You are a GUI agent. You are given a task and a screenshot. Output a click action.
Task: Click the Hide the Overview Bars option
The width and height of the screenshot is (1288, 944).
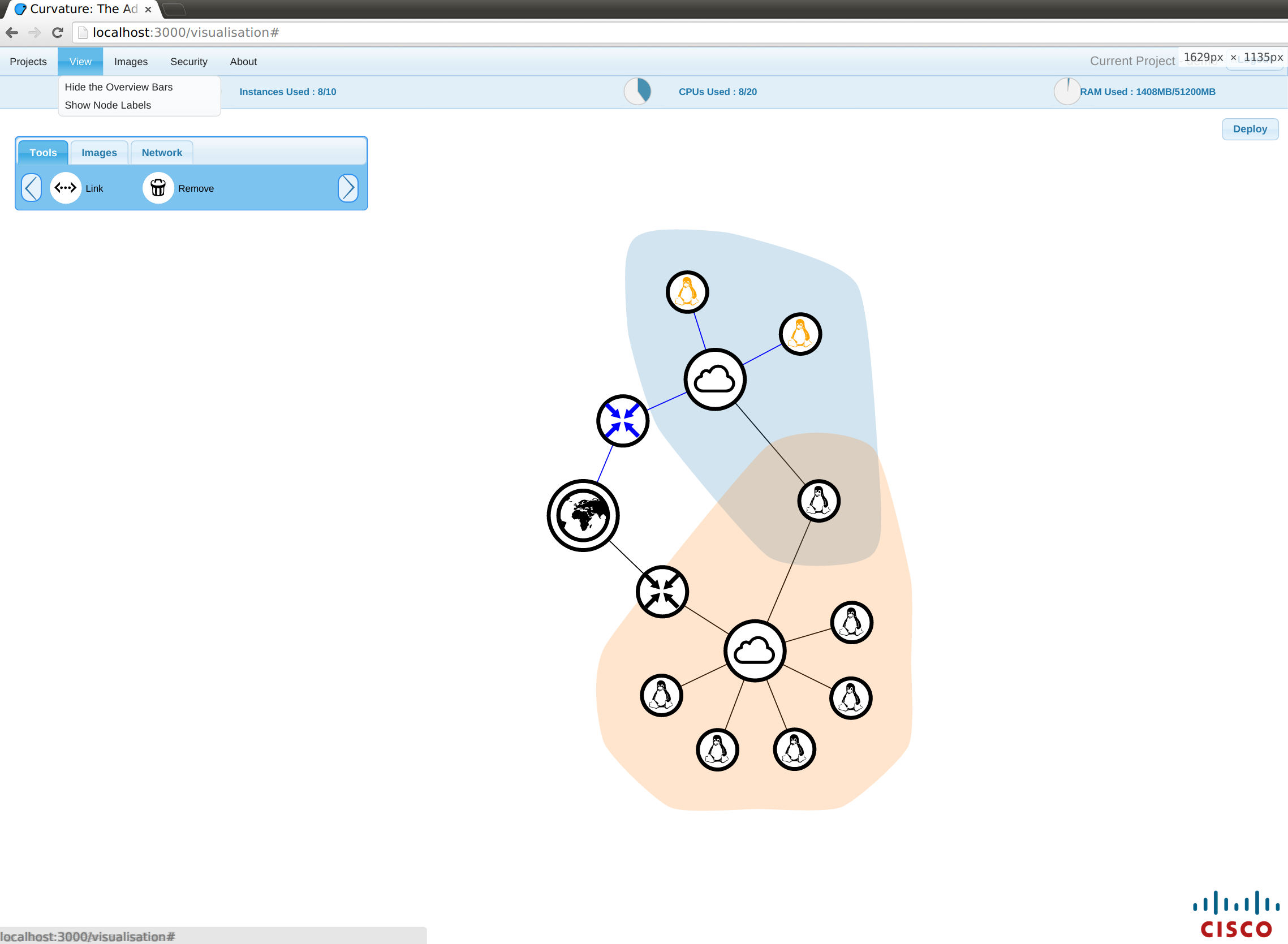pyautogui.click(x=118, y=87)
